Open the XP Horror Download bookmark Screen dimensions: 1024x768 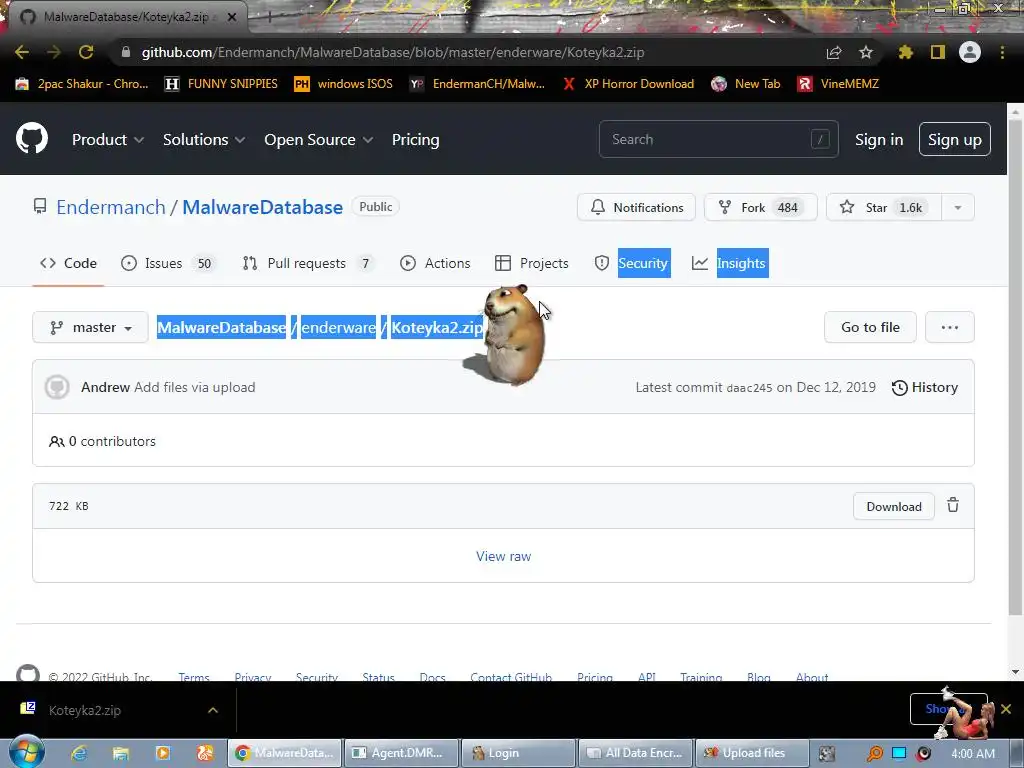[629, 84]
